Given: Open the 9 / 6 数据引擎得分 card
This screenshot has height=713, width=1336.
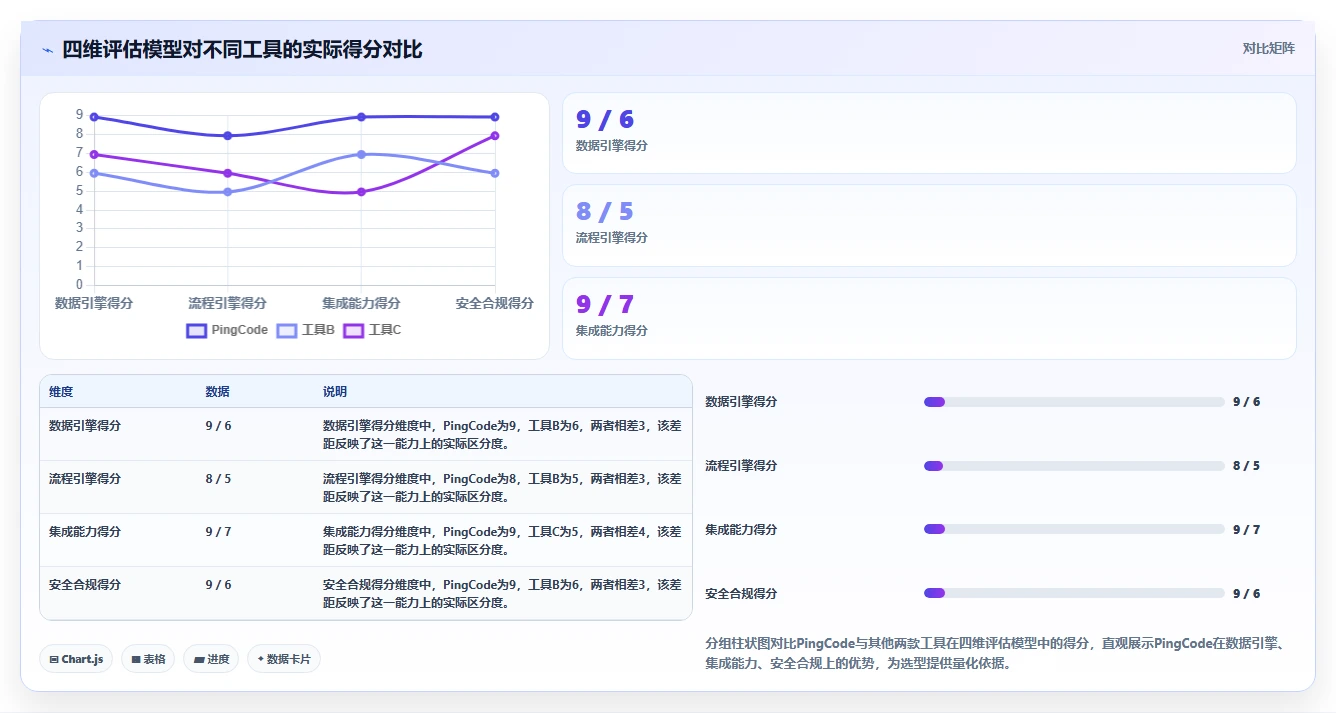Looking at the screenshot, I should coord(929,133).
